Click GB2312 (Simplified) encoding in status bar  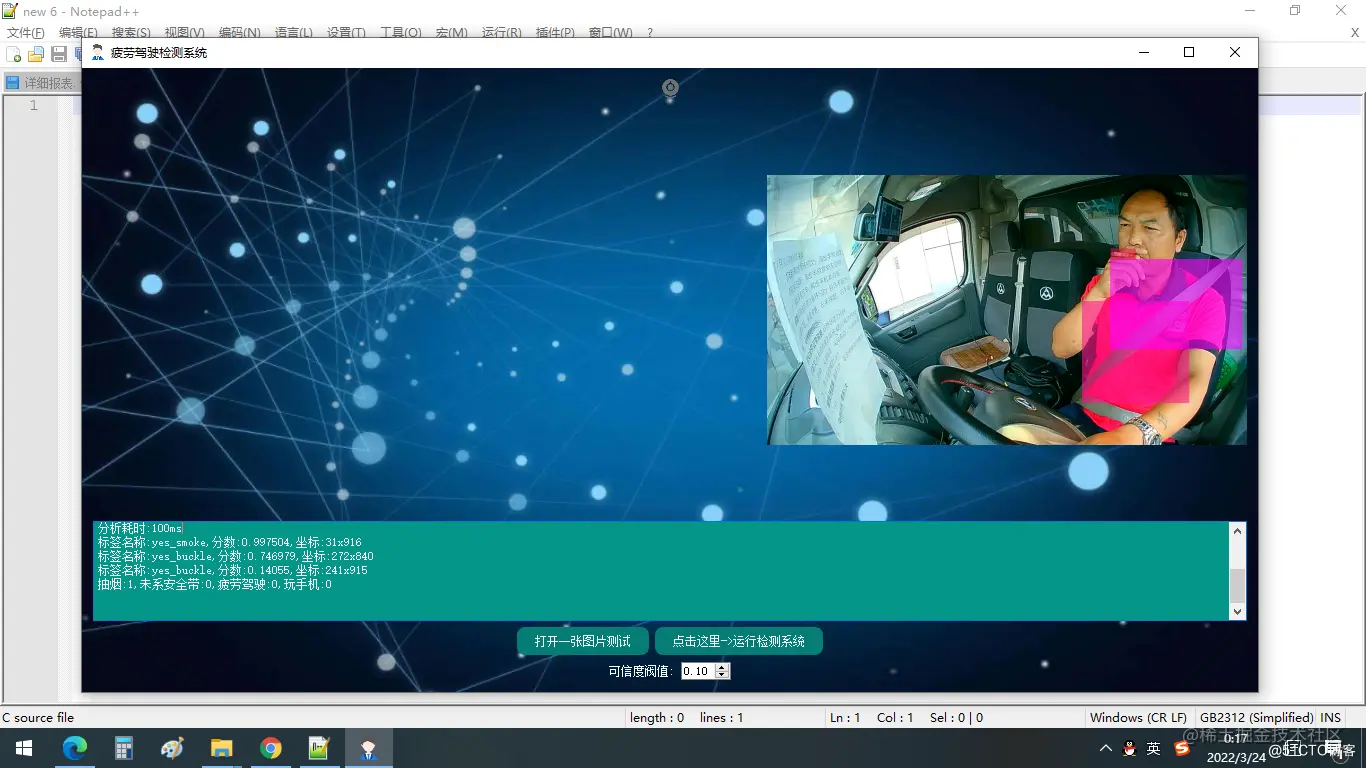pyautogui.click(x=1256, y=717)
